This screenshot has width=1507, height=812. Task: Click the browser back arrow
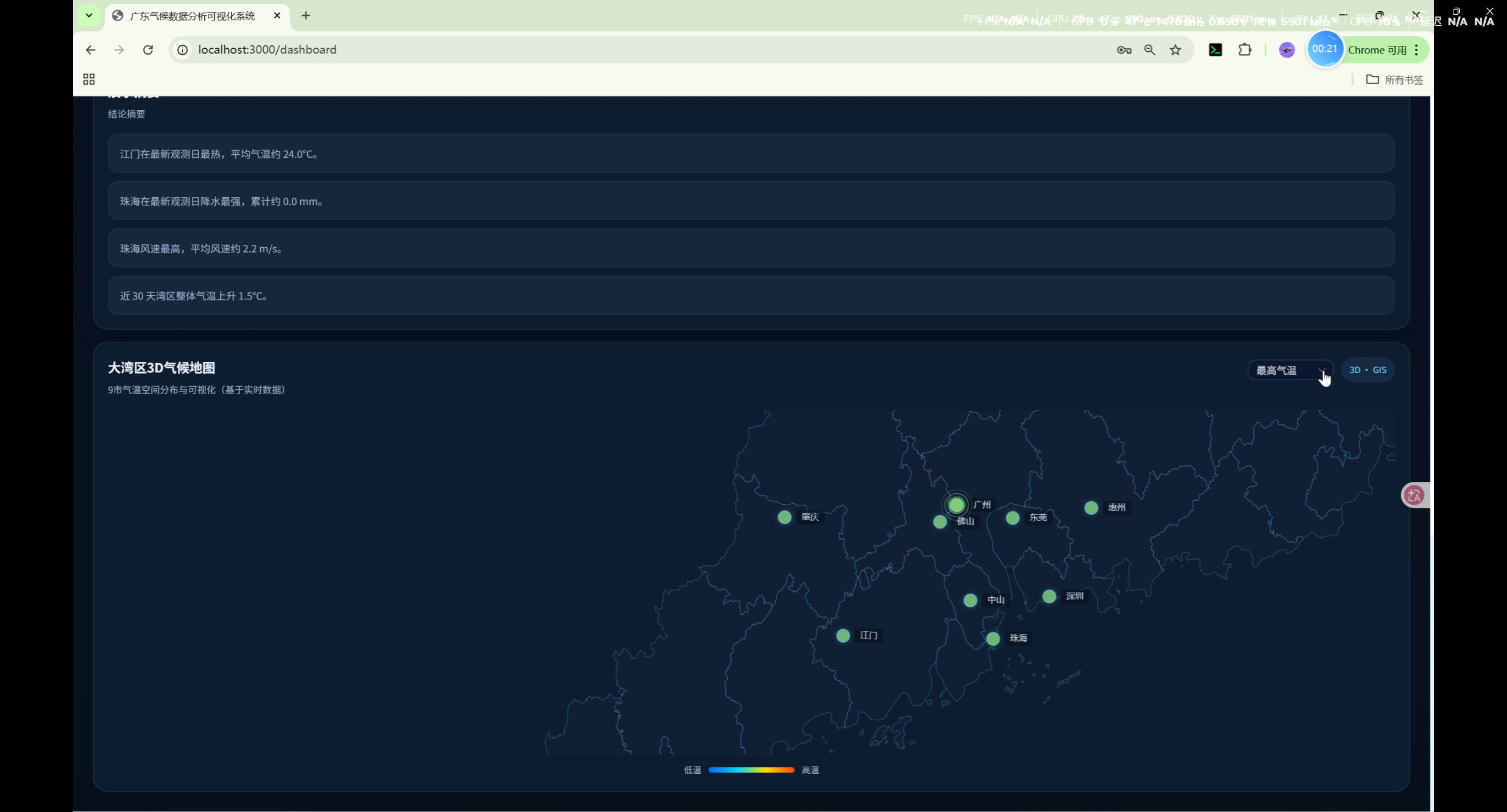click(90, 50)
